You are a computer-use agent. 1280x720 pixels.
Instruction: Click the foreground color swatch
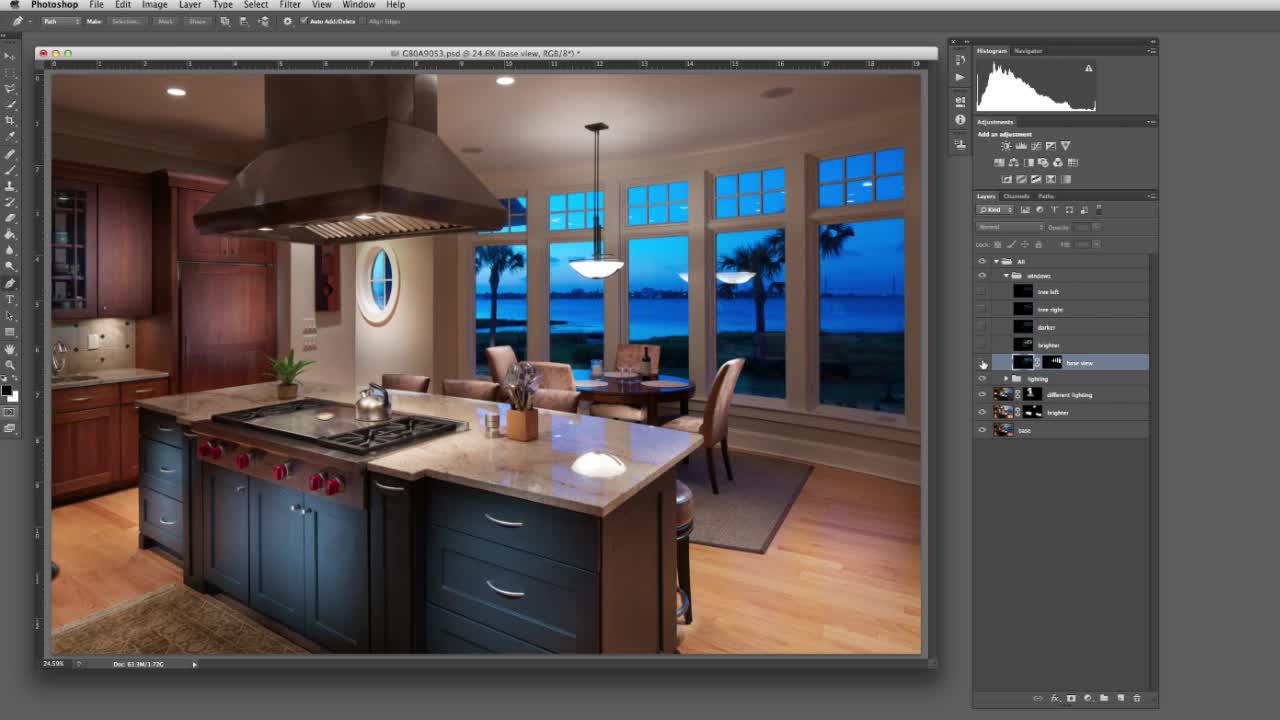[6, 390]
